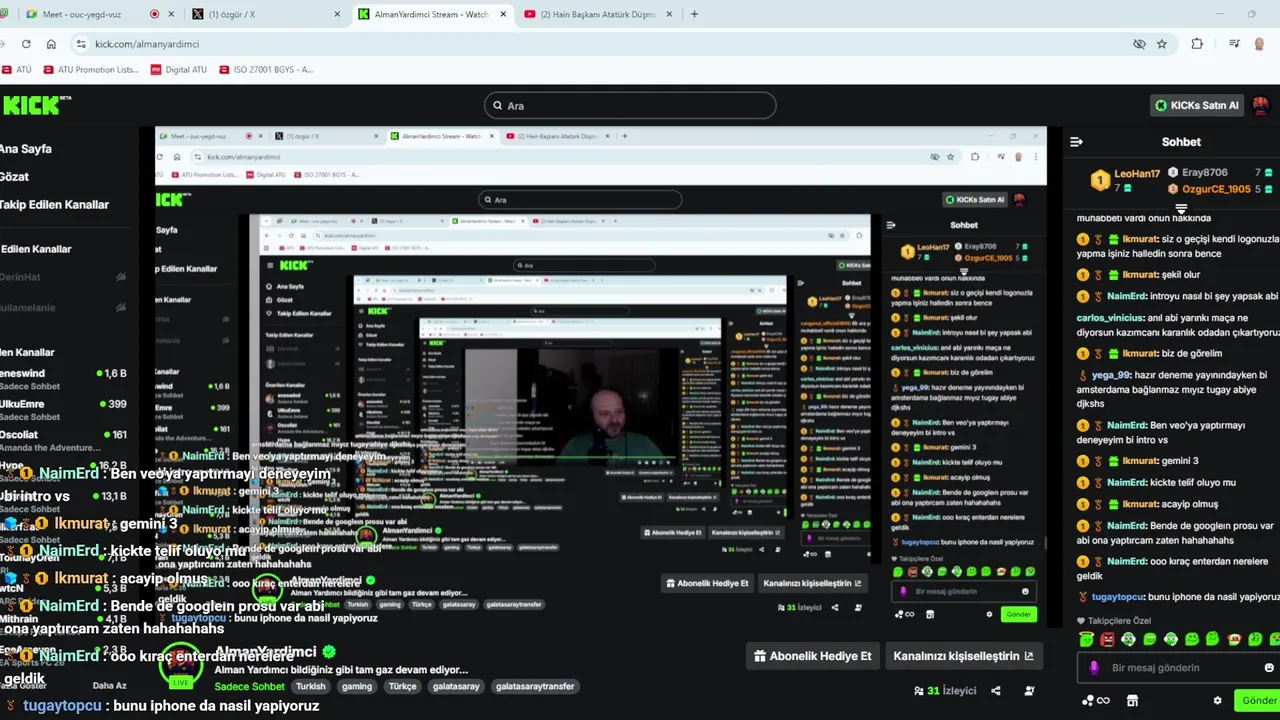Click the browser home button

51,44
